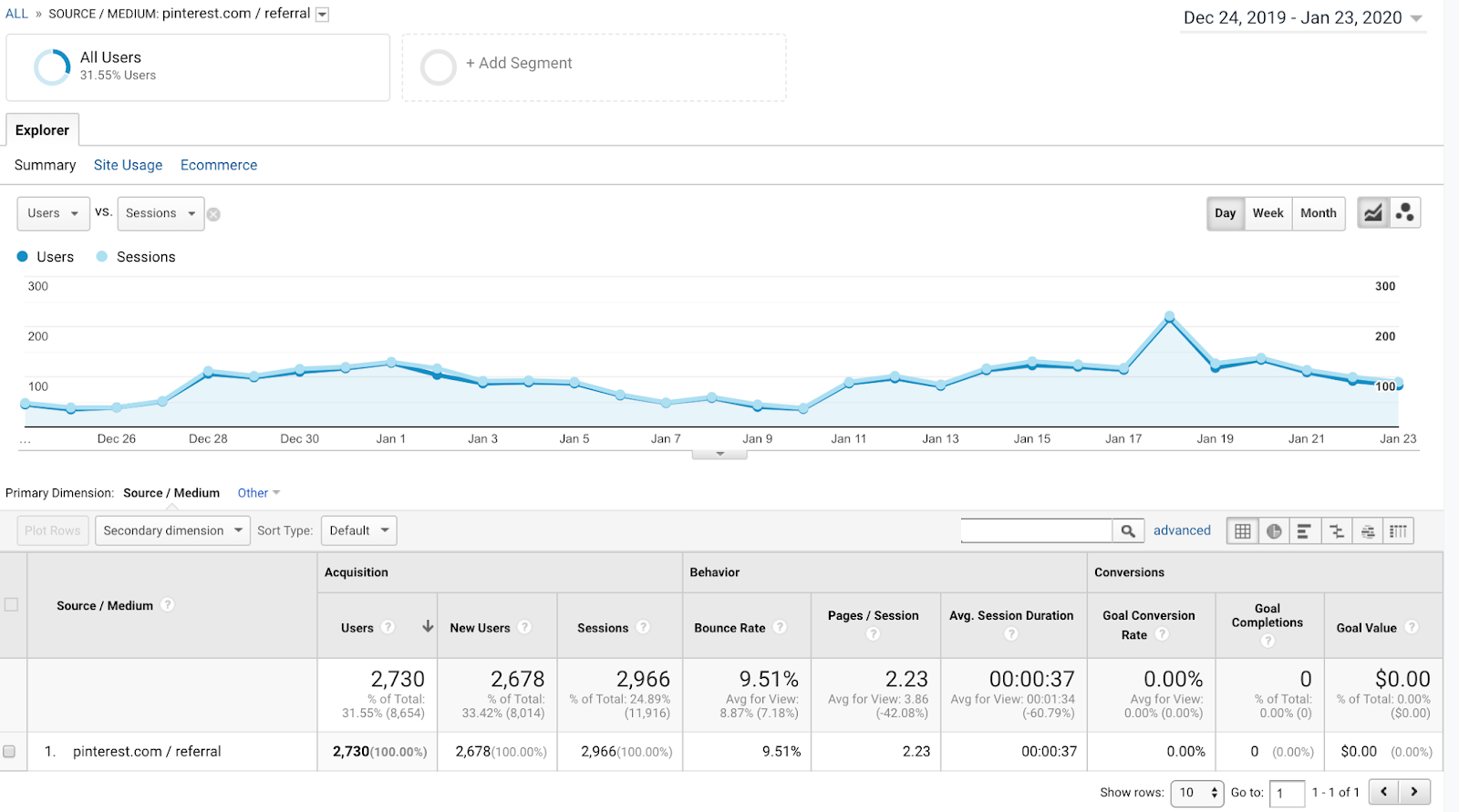Click the Jan 18 peak point on chart
This screenshot has width=1459, height=812.
point(1169,317)
